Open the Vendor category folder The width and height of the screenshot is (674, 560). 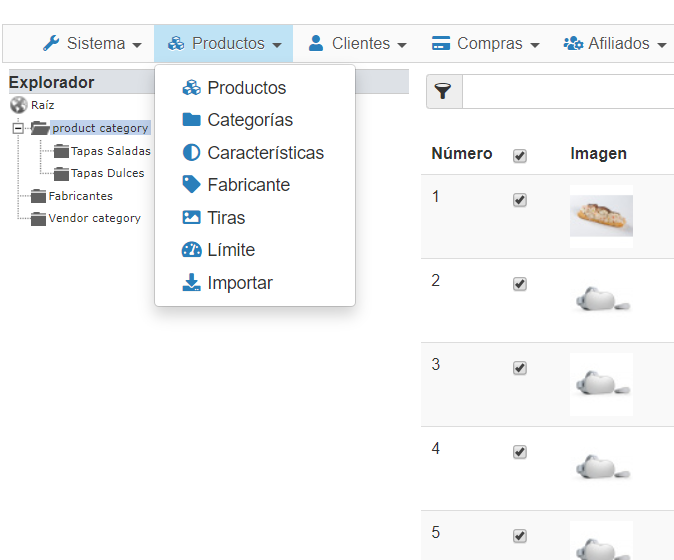pyautogui.click(x=94, y=218)
